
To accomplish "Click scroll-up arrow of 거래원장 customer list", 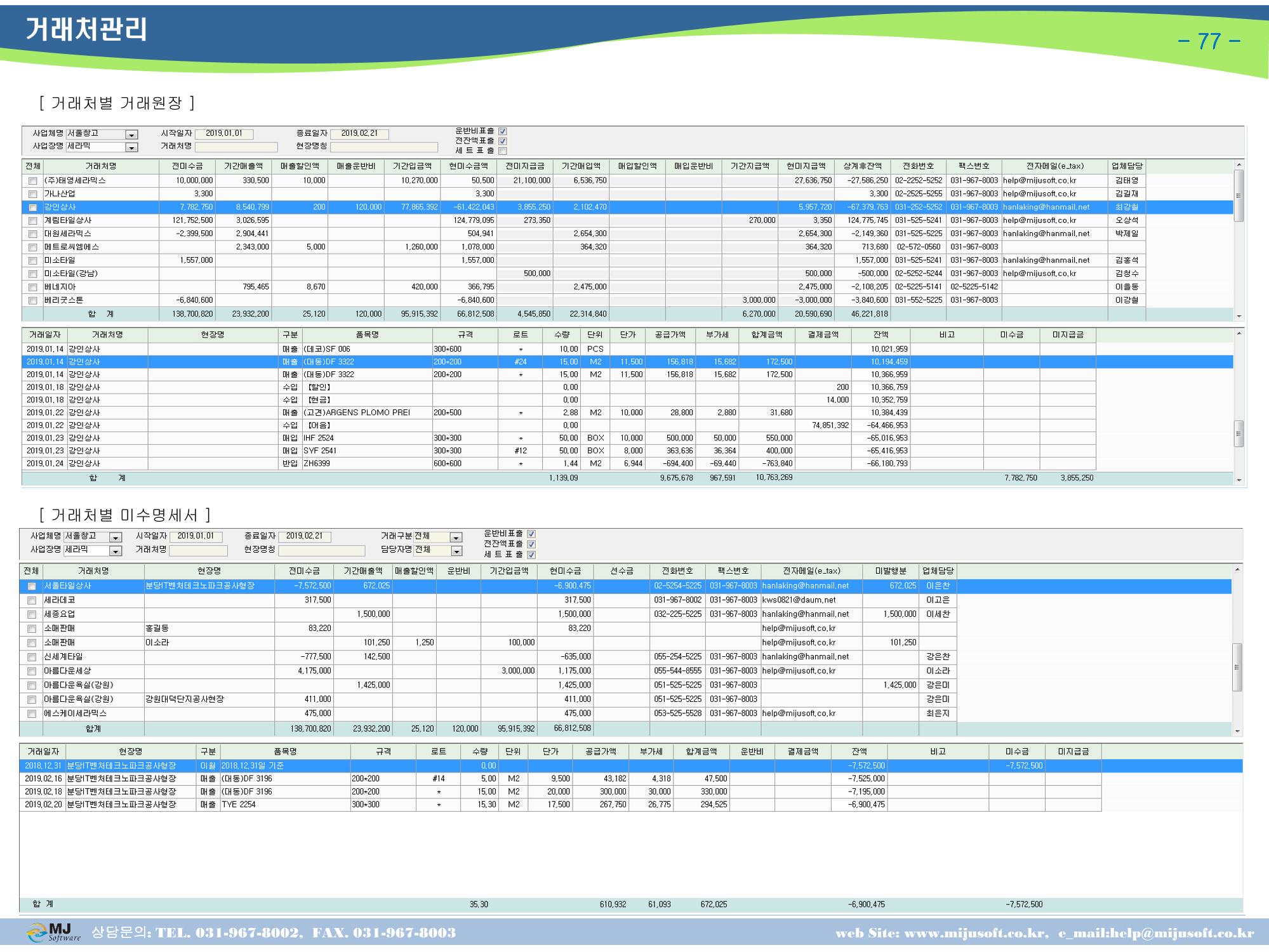I will (x=1239, y=165).
